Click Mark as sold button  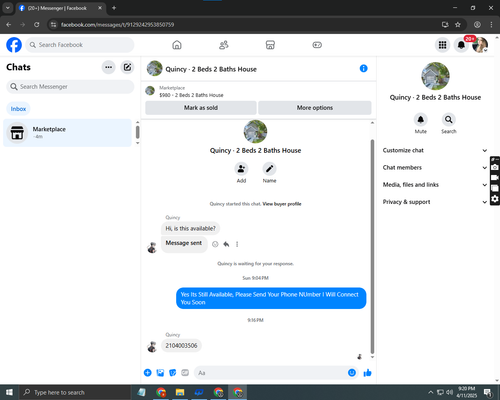click(x=201, y=108)
